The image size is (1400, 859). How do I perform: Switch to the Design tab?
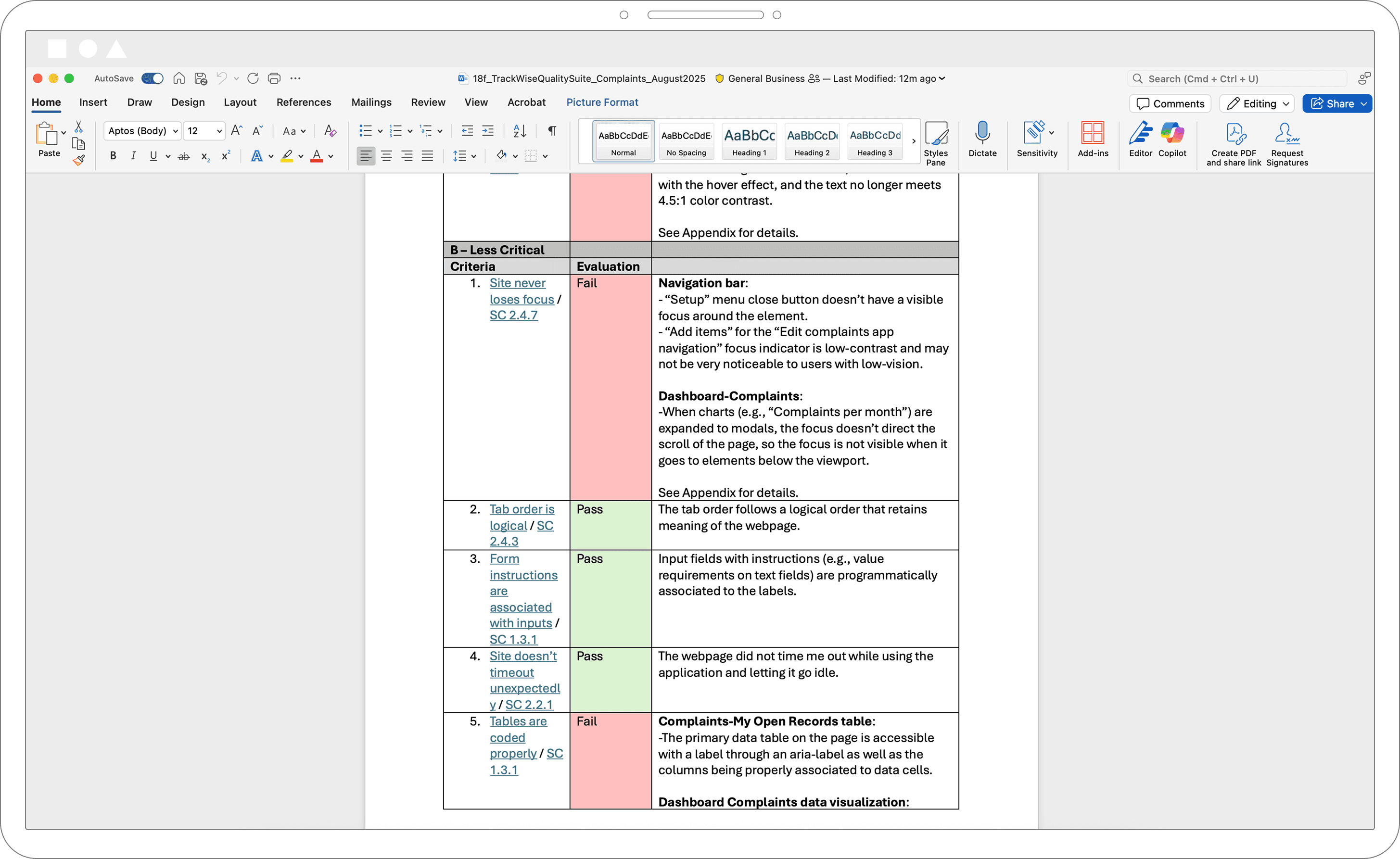coord(188,102)
